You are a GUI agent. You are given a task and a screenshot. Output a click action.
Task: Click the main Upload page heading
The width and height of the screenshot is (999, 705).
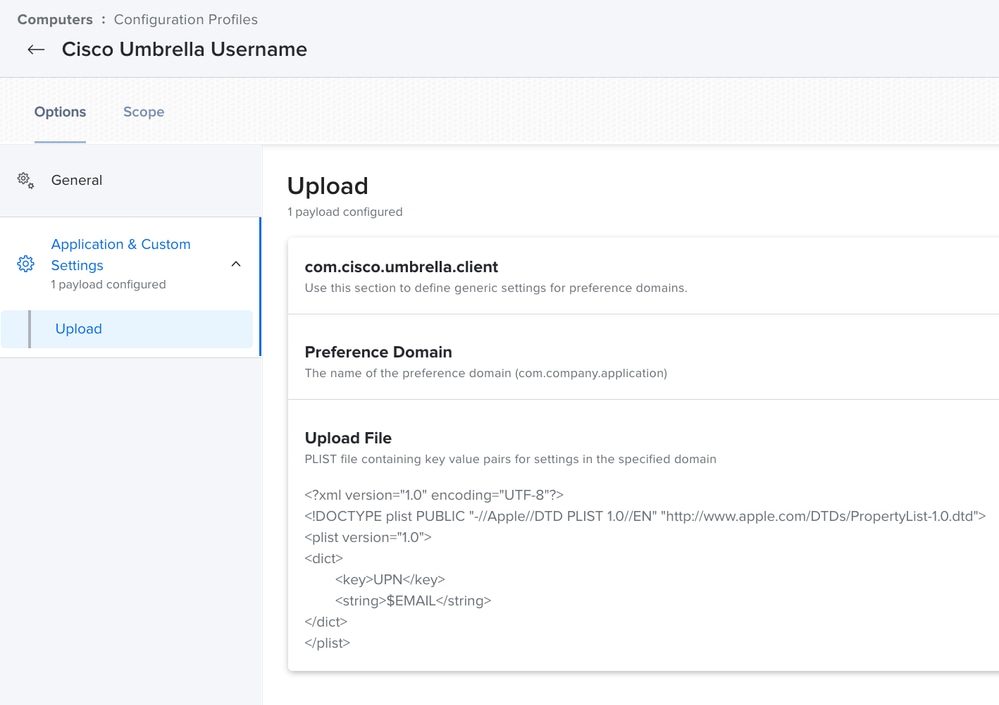pyautogui.click(x=327, y=186)
